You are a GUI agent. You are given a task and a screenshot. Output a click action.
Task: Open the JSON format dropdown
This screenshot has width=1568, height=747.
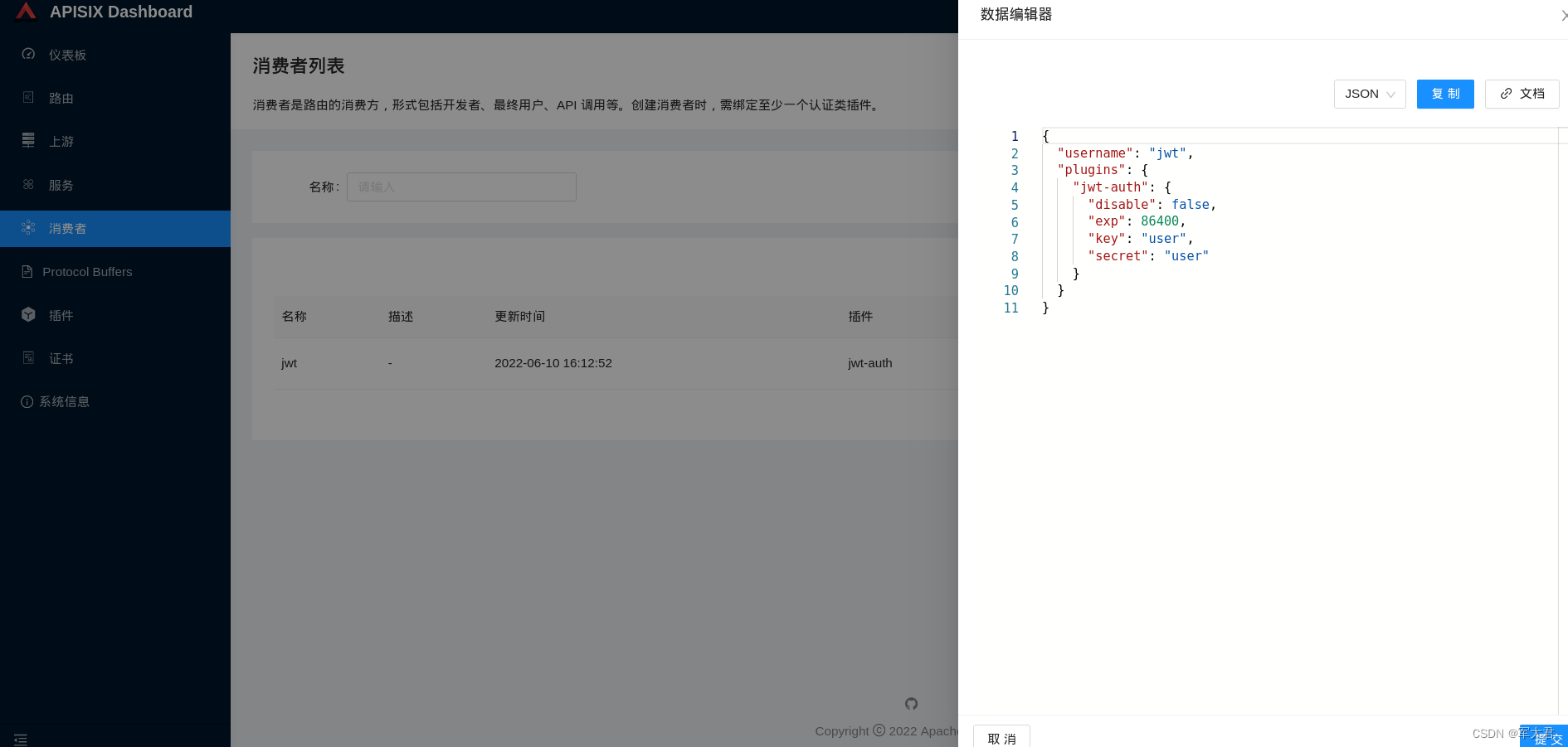point(1369,94)
